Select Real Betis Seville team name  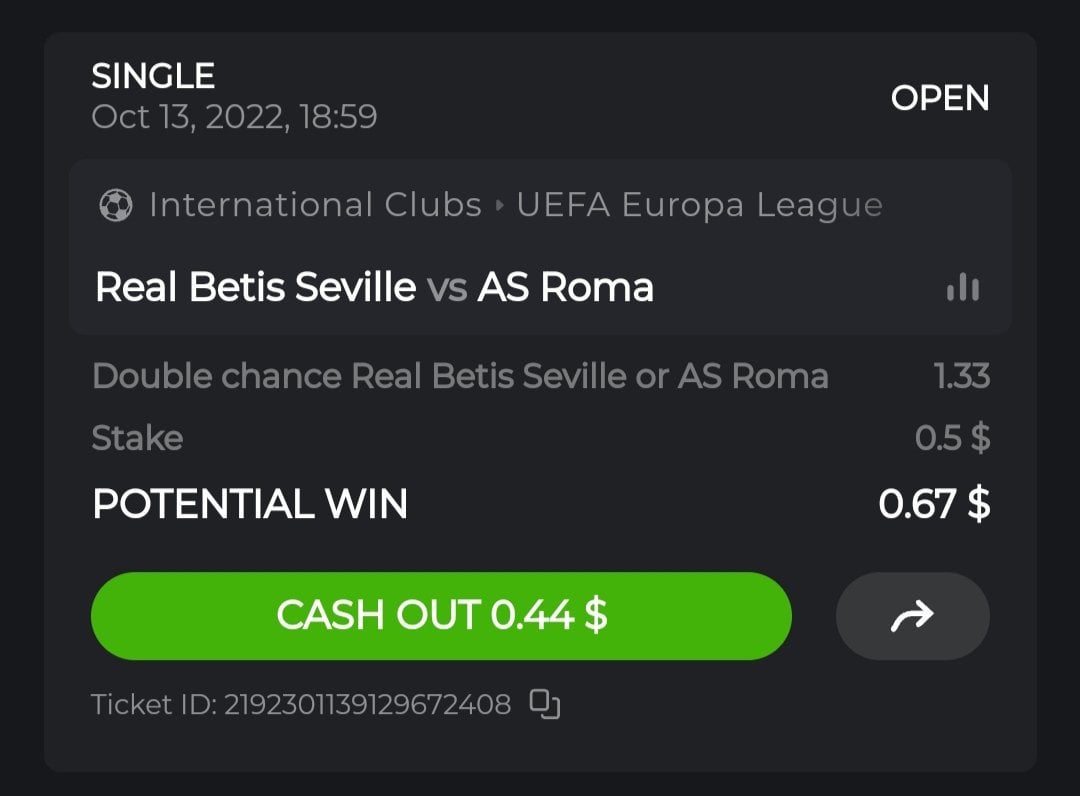click(x=255, y=288)
